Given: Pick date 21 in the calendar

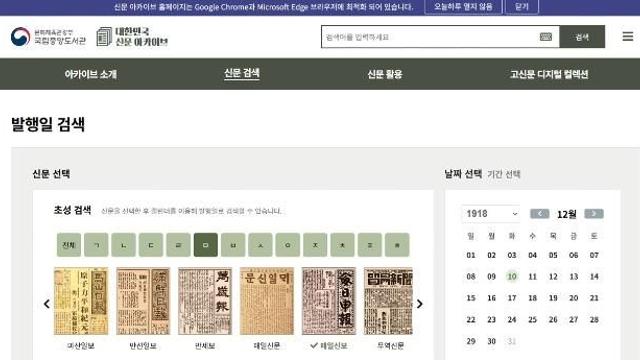Looking at the screenshot, I should click(x=594, y=298).
